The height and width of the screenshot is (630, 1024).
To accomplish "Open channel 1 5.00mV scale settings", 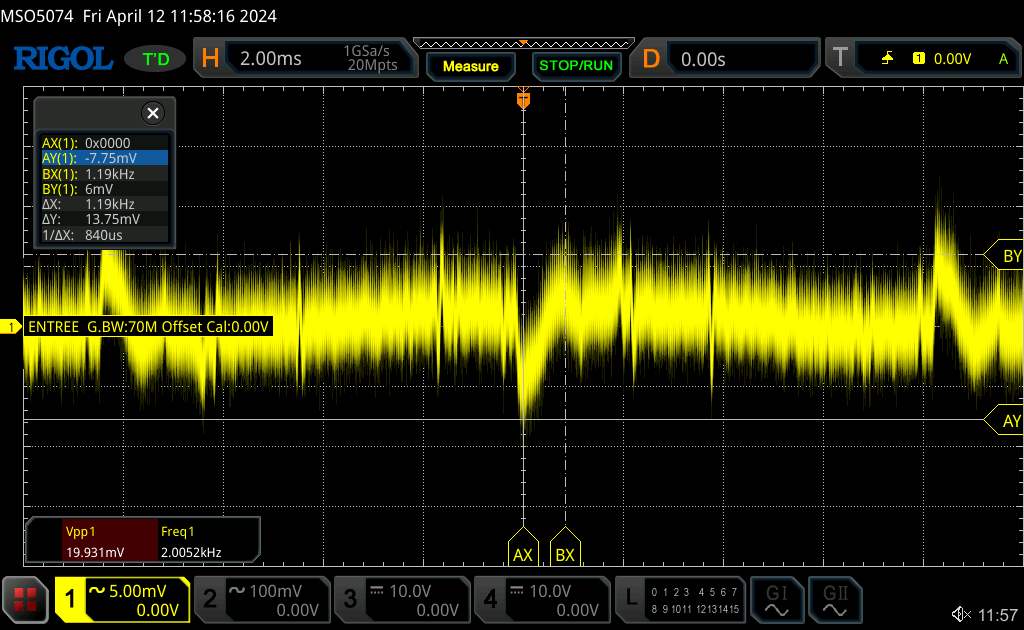I will click(x=136, y=599).
